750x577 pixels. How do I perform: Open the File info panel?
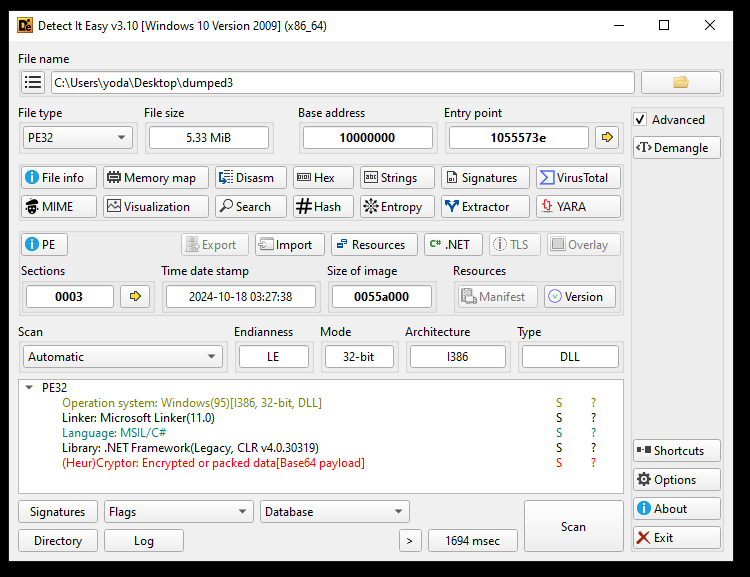click(x=58, y=178)
